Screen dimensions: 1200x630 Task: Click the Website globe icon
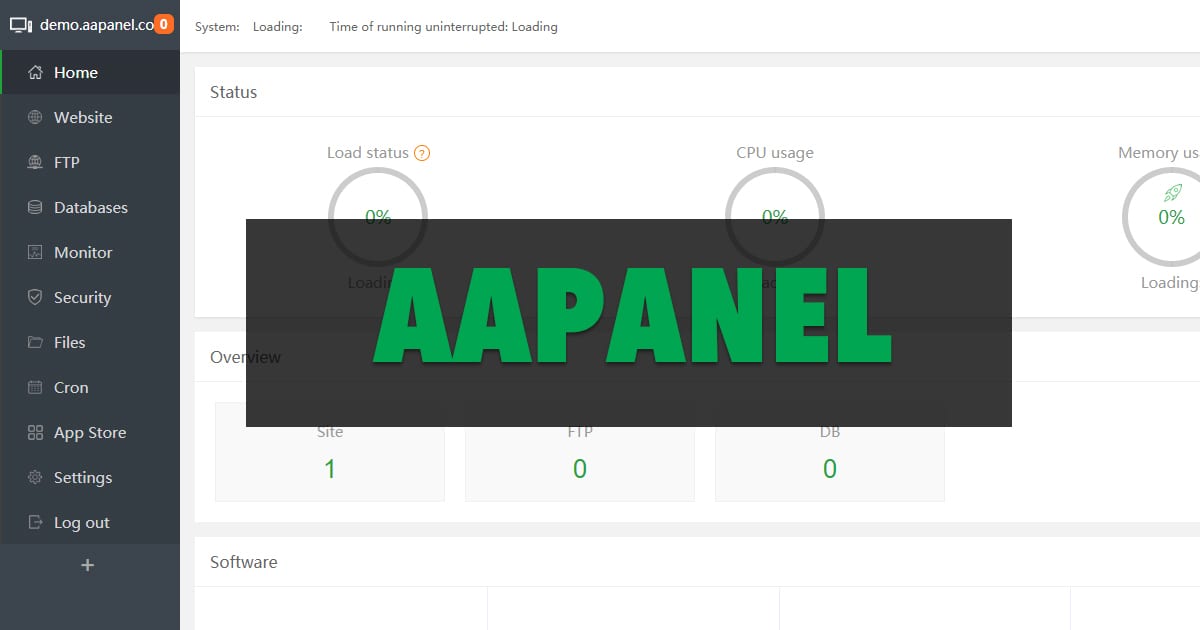tap(35, 118)
